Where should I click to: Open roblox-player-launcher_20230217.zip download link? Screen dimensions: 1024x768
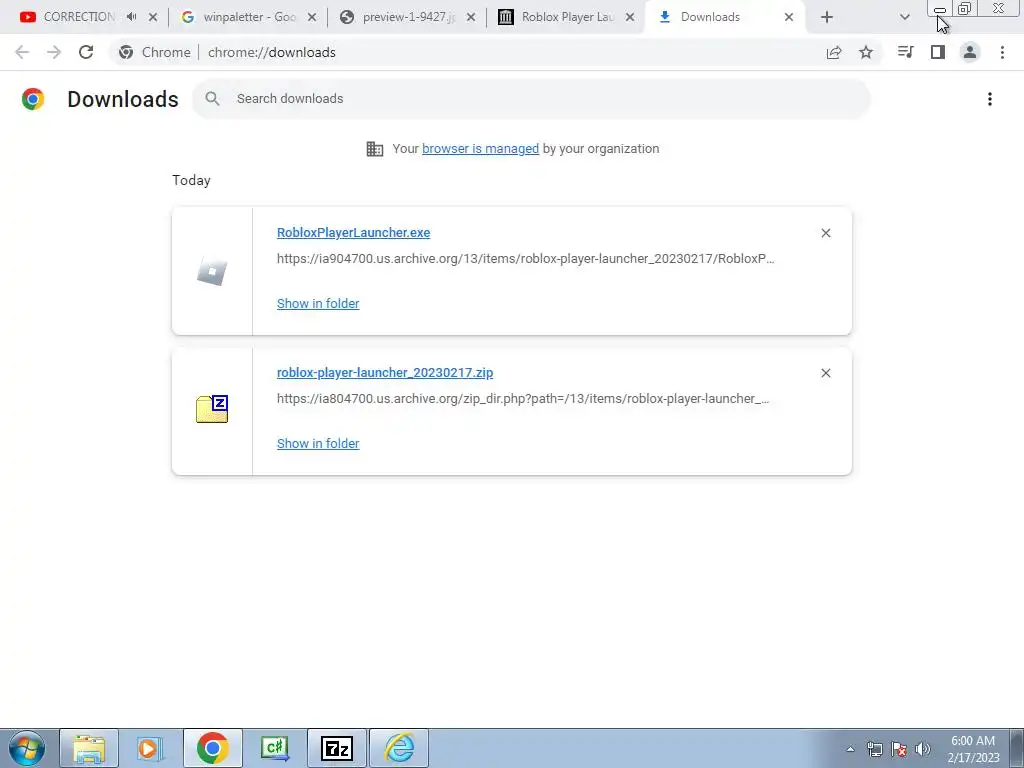click(385, 372)
